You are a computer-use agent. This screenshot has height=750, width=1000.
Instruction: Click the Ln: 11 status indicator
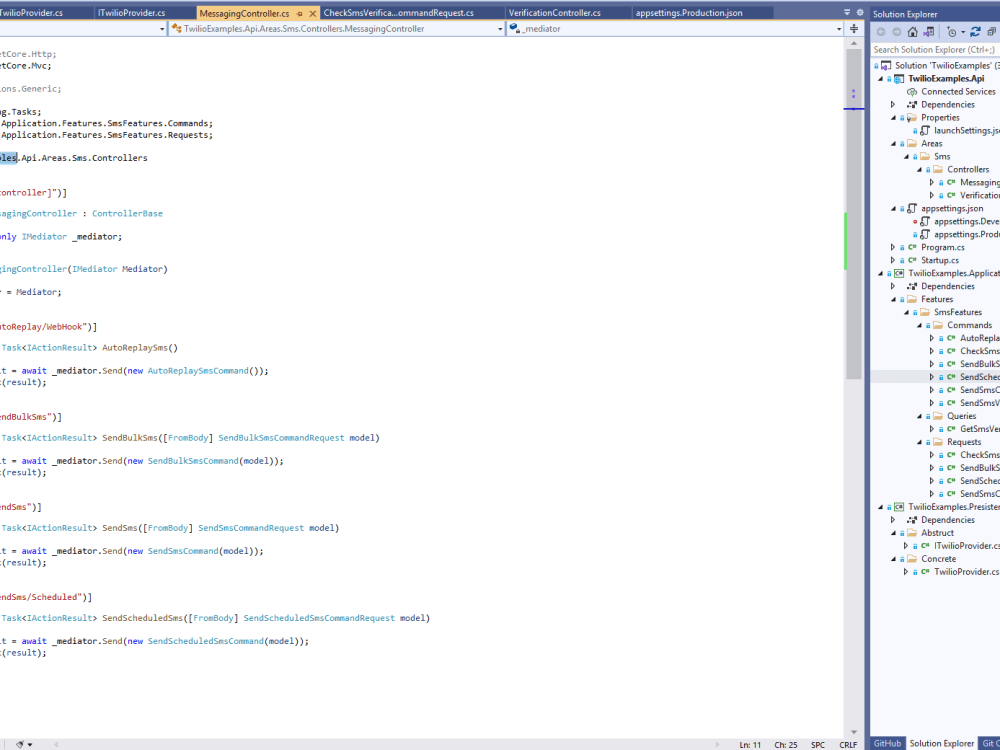pyautogui.click(x=750, y=744)
